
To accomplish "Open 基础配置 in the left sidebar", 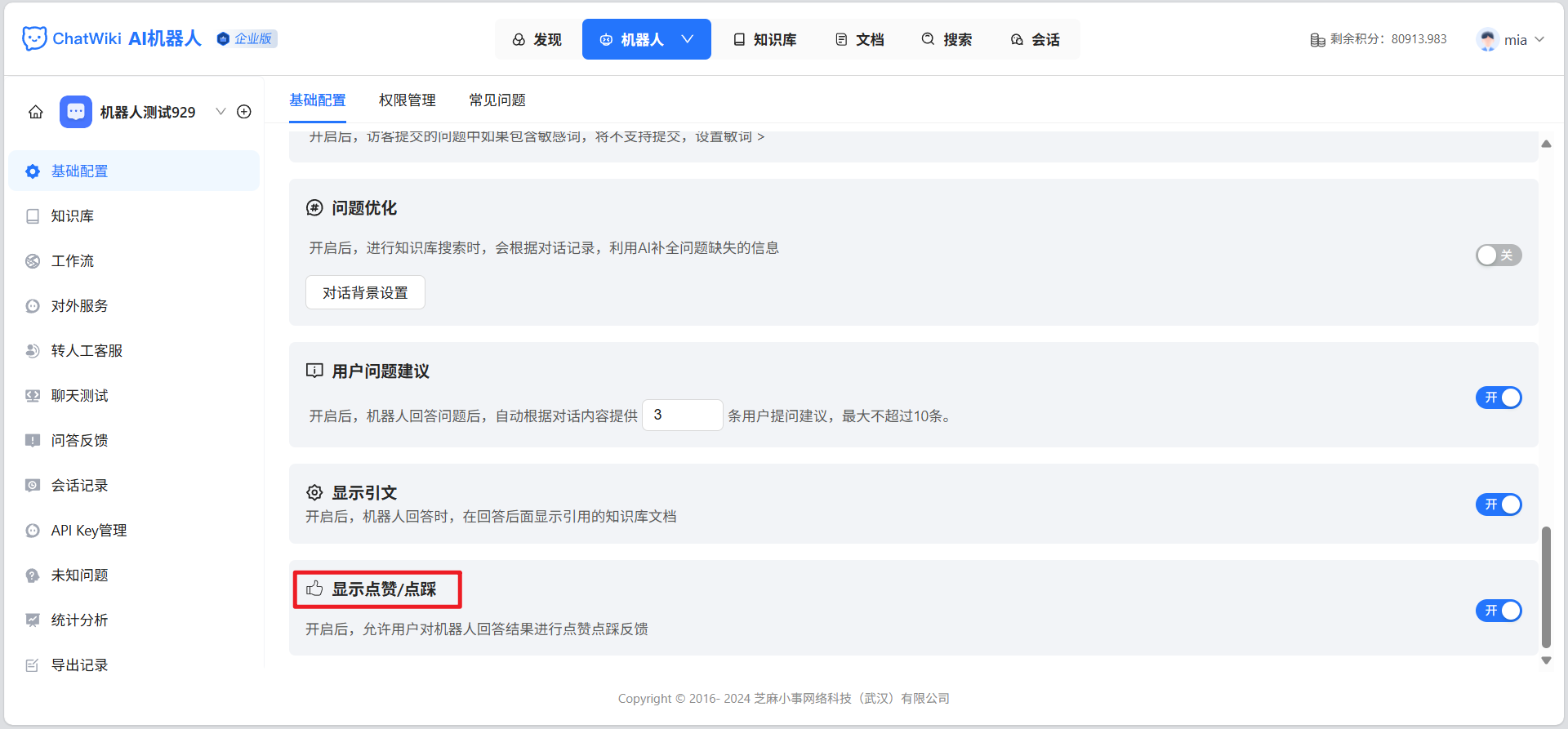I will [x=134, y=171].
